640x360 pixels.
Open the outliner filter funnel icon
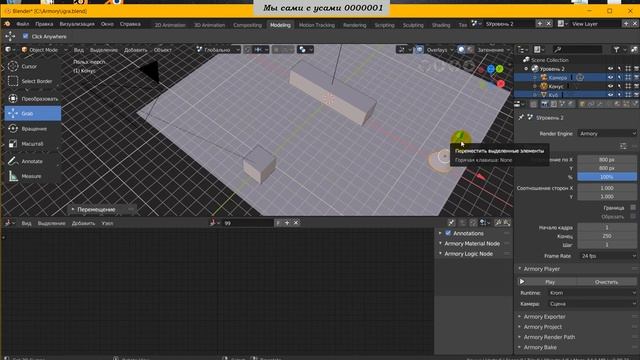(616, 50)
